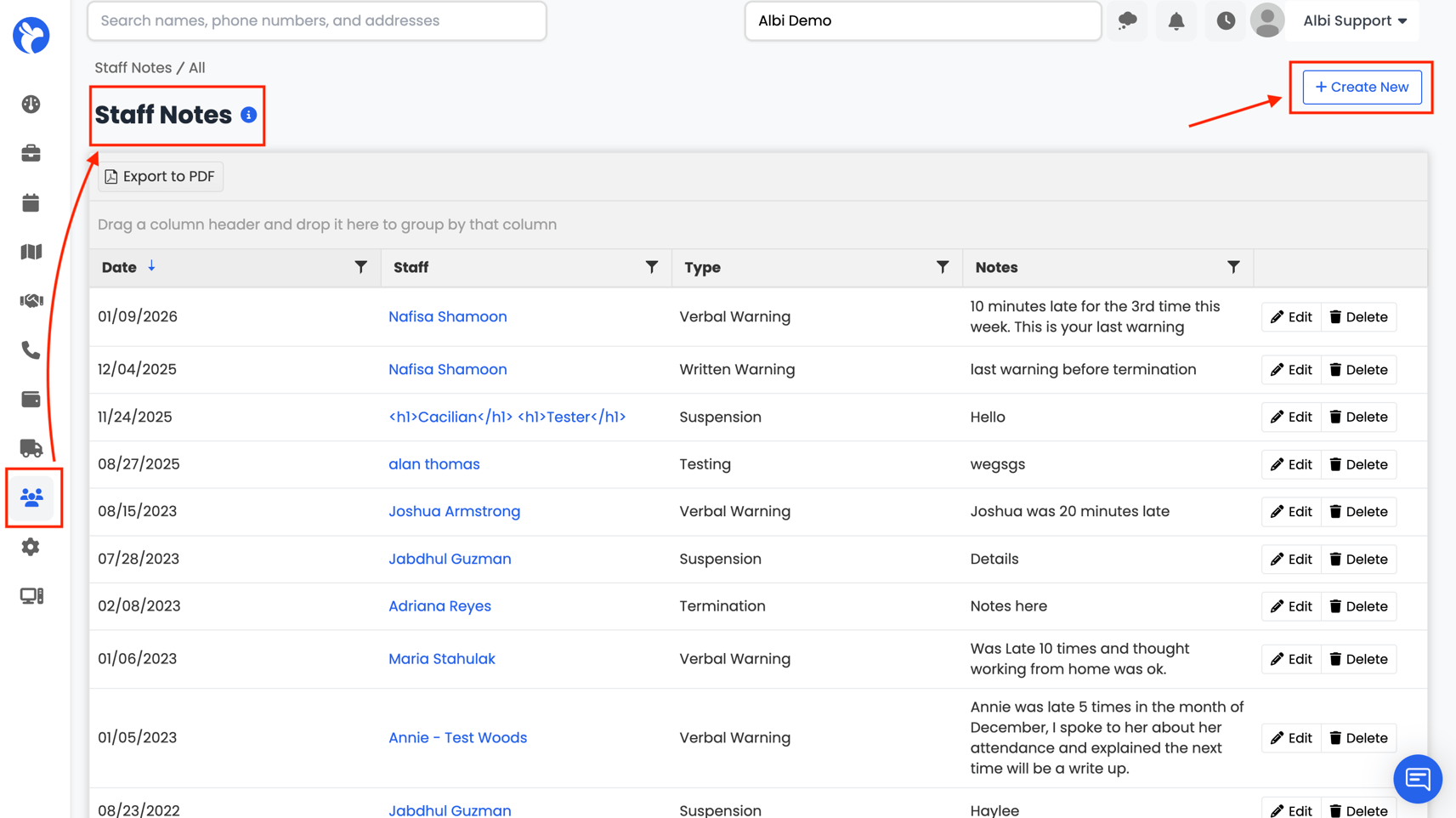Click the clock time-tracking icon in header
The image size is (1456, 818).
pyautogui.click(x=1225, y=21)
